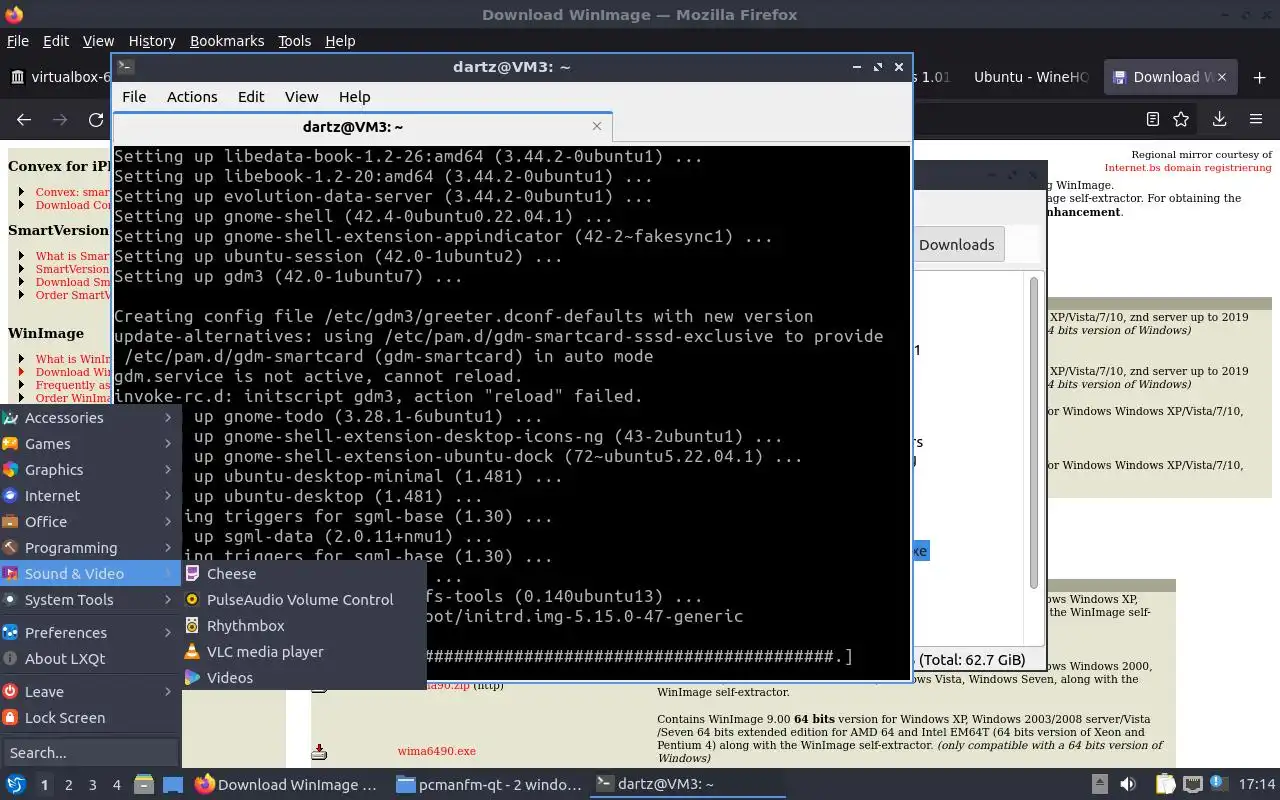Close the dartz@VM3 terminal tab
The height and width of the screenshot is (800, 1280).
coord(597,126)
